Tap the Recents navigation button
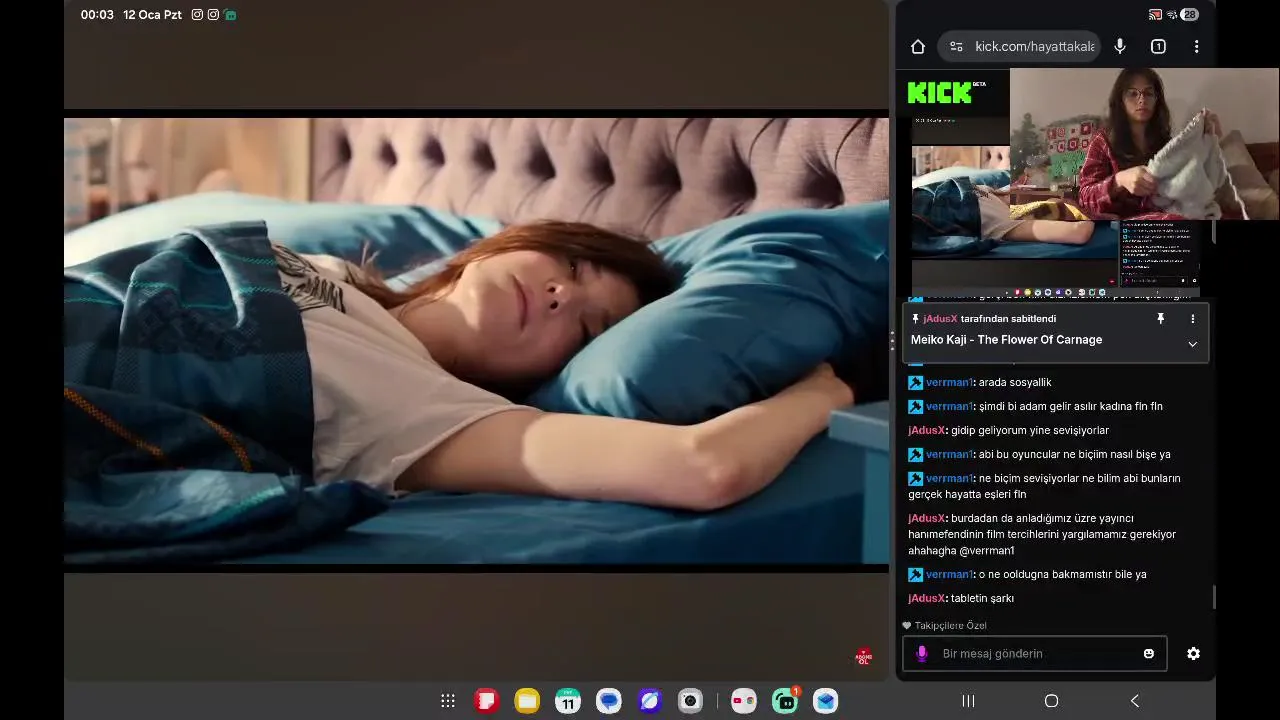Screen dimensions: 1280x720 click(x=968, y=701)
